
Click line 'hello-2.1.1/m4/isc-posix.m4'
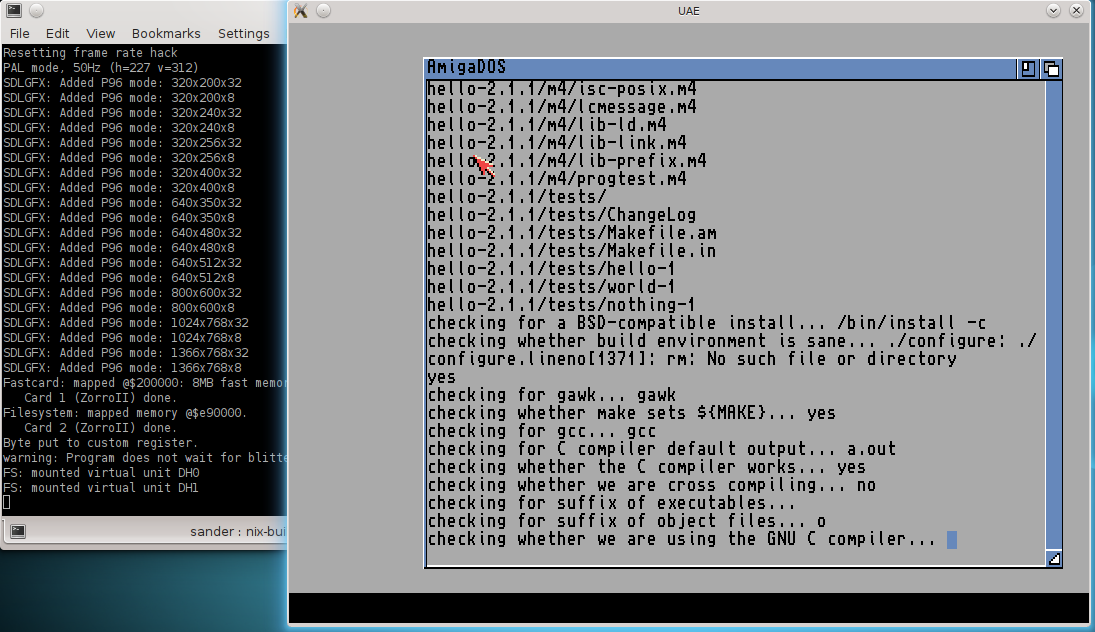(561, 89)
